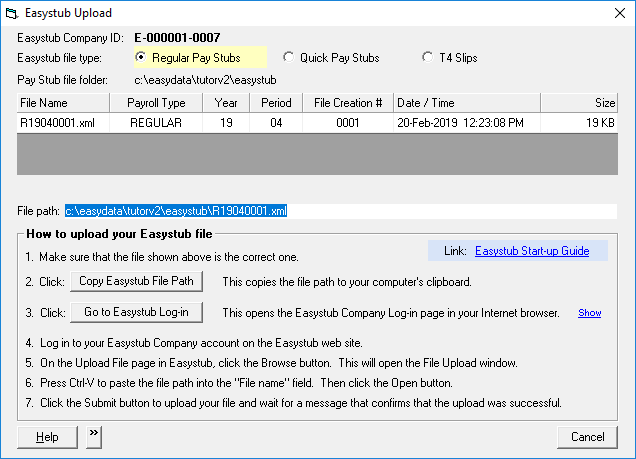The height and width of the screenshot is (459, 636).
Task: Click the folder path c:\easydata\tutorv2\easystub text
Action: tap(205, 80)
